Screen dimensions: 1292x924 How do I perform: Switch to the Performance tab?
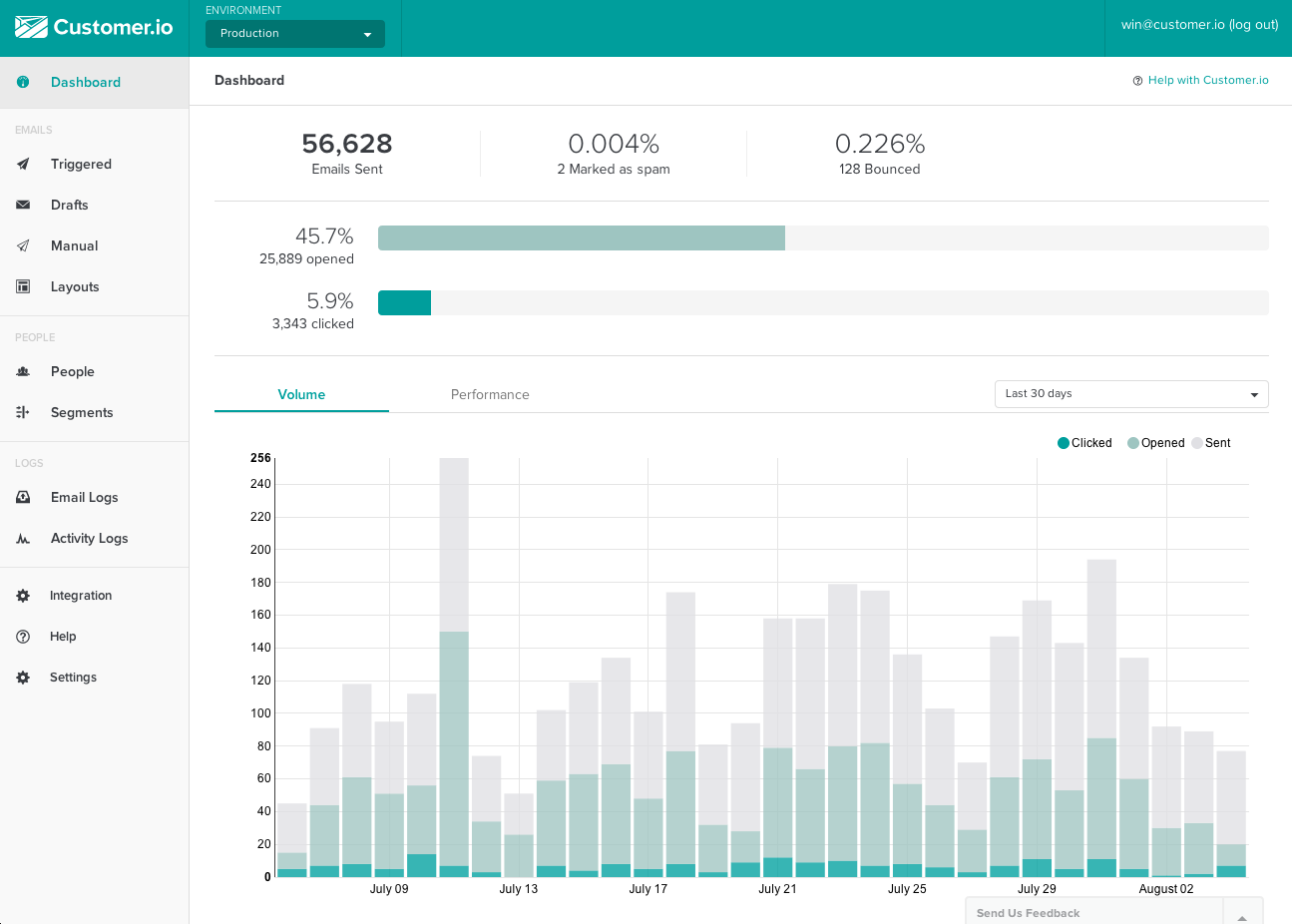click(490, 394)
